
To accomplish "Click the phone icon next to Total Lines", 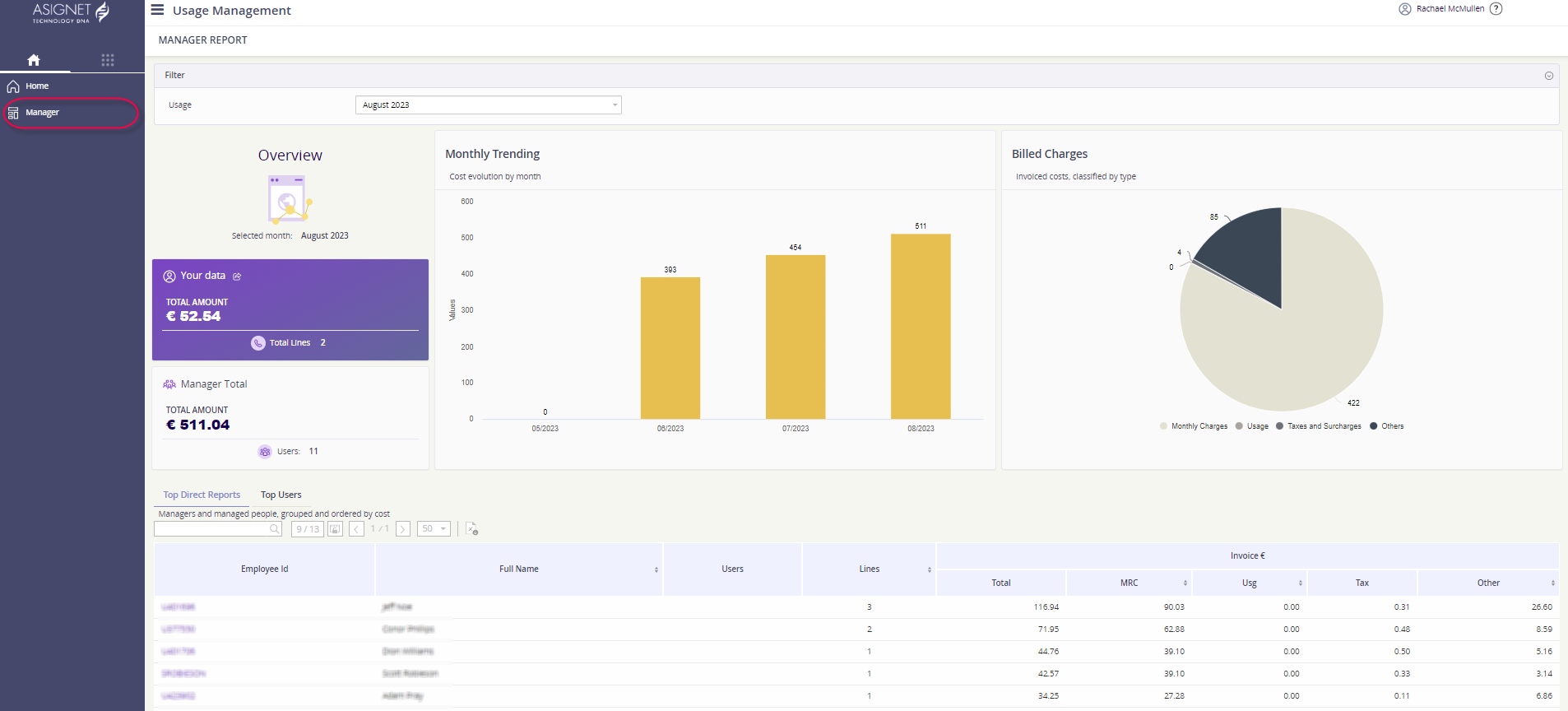I will point(258,343).
